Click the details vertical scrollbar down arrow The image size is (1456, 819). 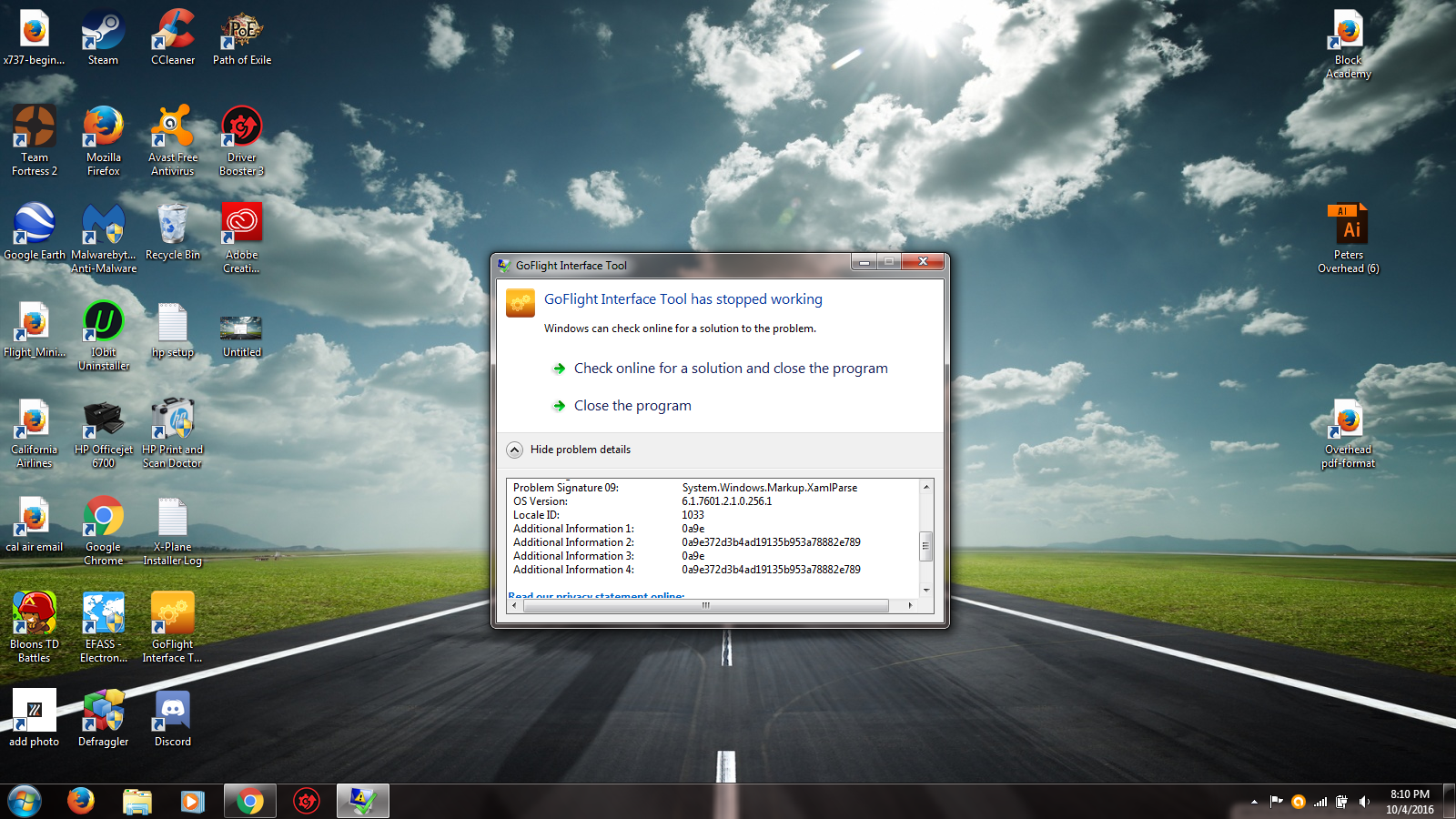click(x=926, y=590)
